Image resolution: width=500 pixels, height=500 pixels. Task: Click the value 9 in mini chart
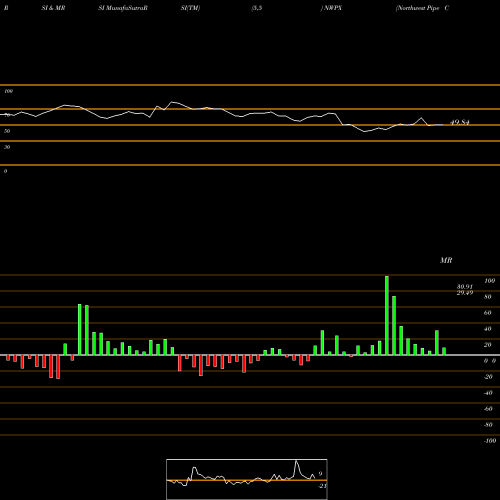[320, 474]
